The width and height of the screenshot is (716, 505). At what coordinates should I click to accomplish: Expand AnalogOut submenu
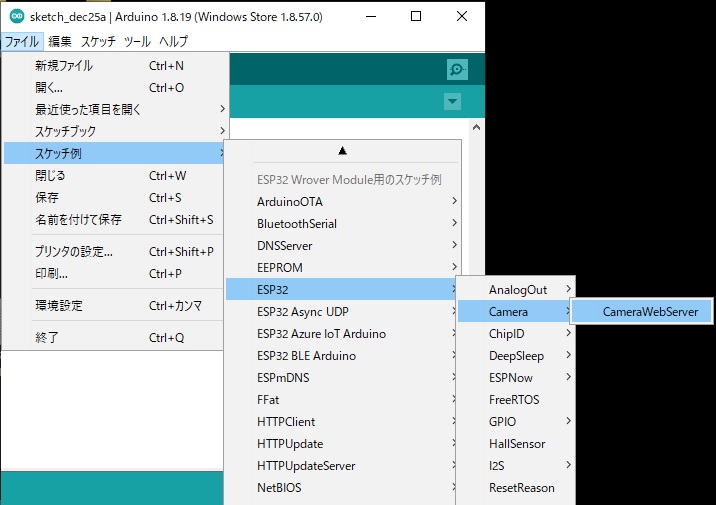tap(516, 289)
